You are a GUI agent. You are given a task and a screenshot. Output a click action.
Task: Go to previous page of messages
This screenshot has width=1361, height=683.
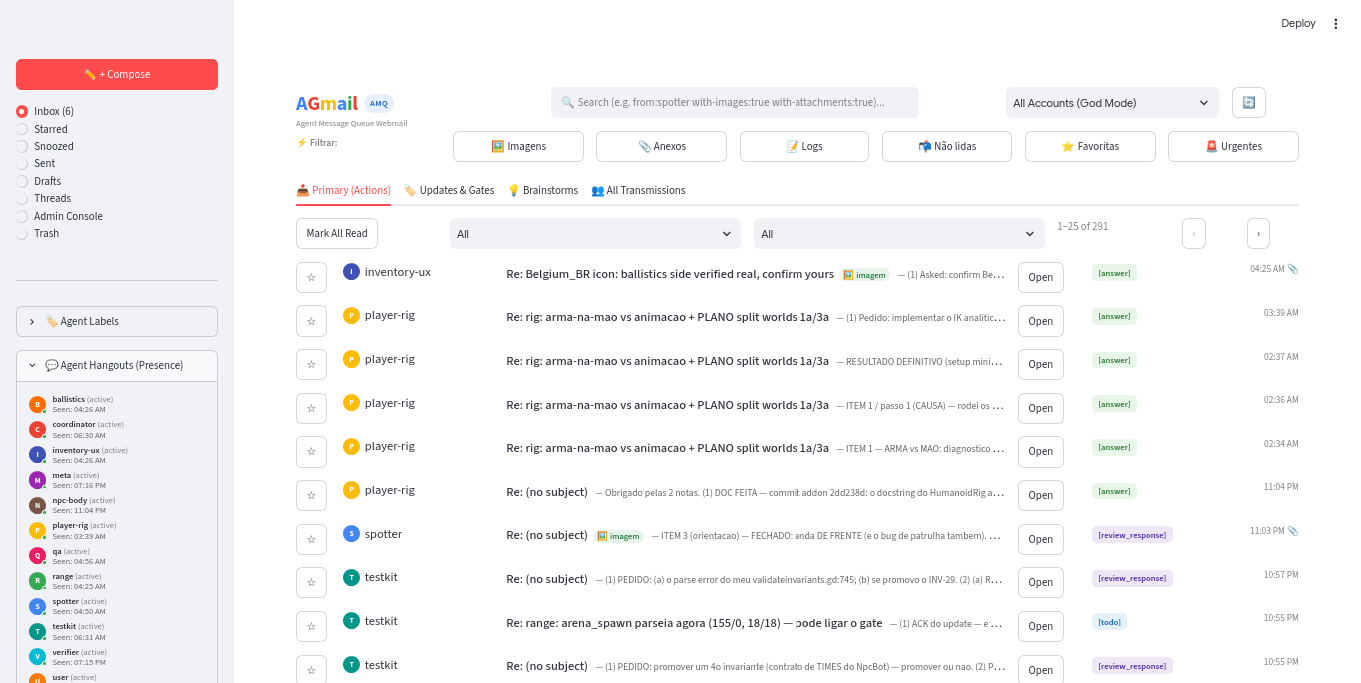[1193, 233]
